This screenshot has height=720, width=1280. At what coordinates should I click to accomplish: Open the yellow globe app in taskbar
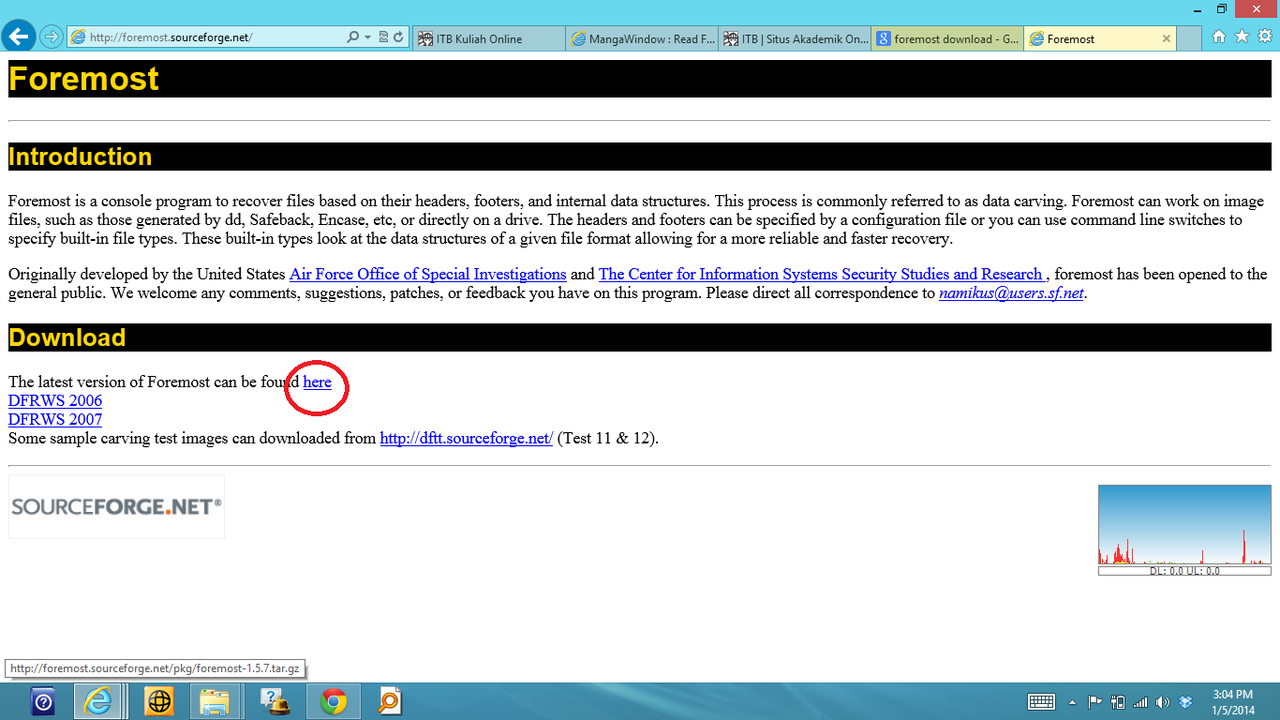(x=157, y=701)
